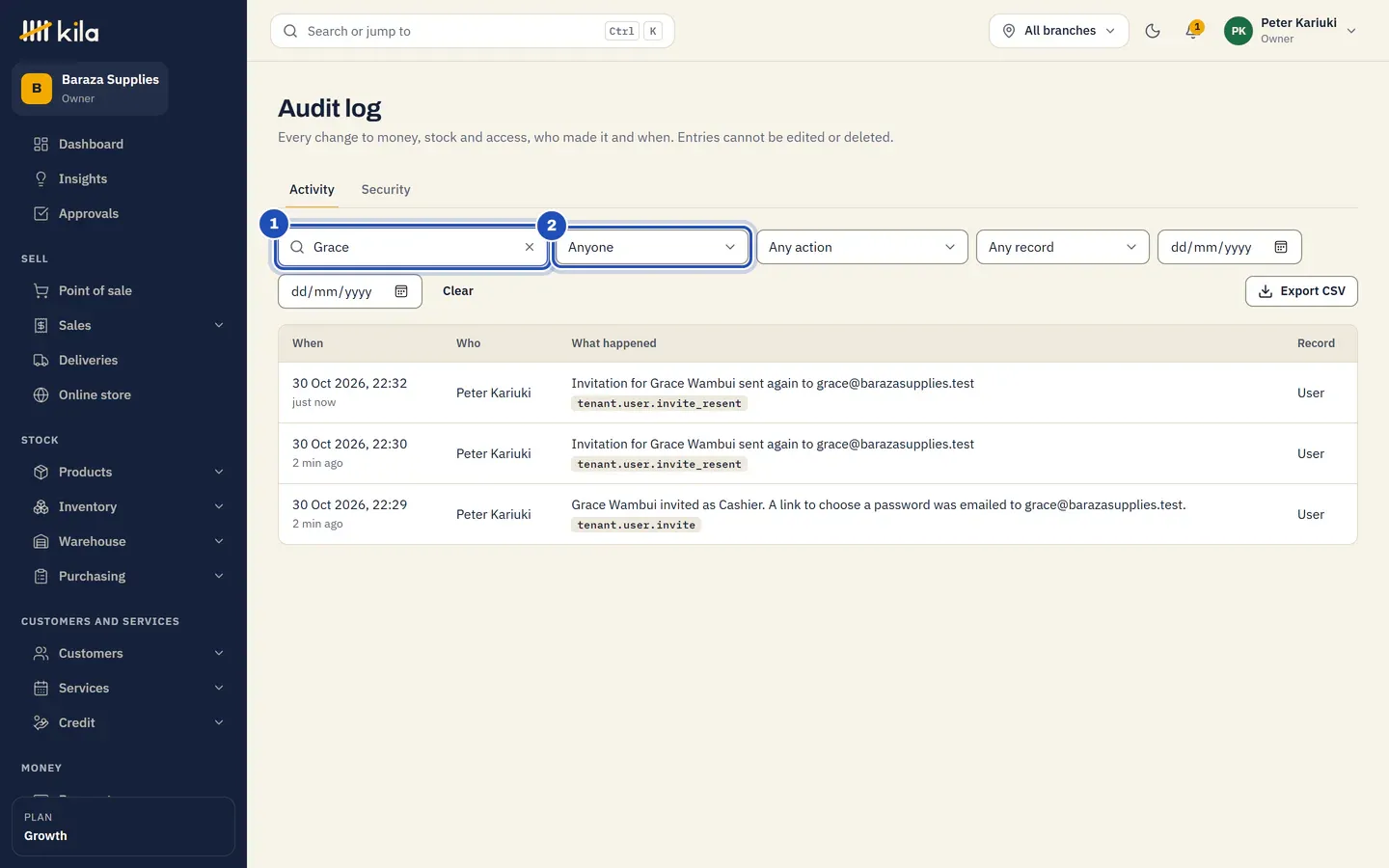Open the Any action filter dropdown

tap(862, 247)
